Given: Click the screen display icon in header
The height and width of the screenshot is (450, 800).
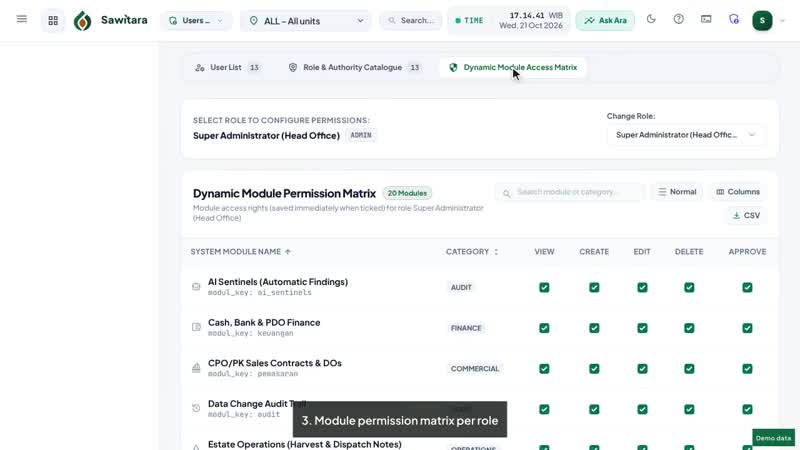Looking at the screenshot, I should point(706,19).
